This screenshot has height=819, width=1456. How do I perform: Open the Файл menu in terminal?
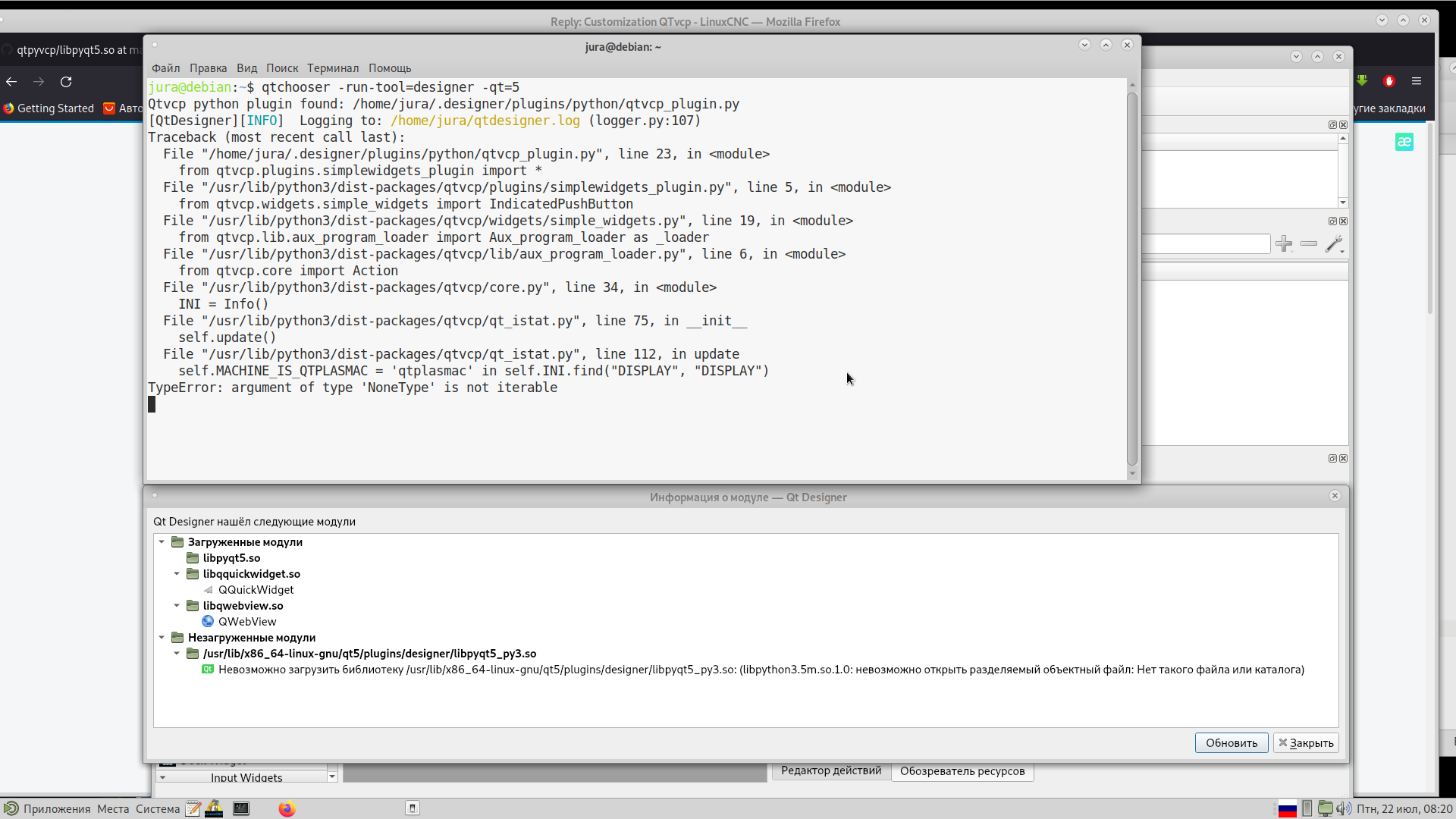(165, 68)
